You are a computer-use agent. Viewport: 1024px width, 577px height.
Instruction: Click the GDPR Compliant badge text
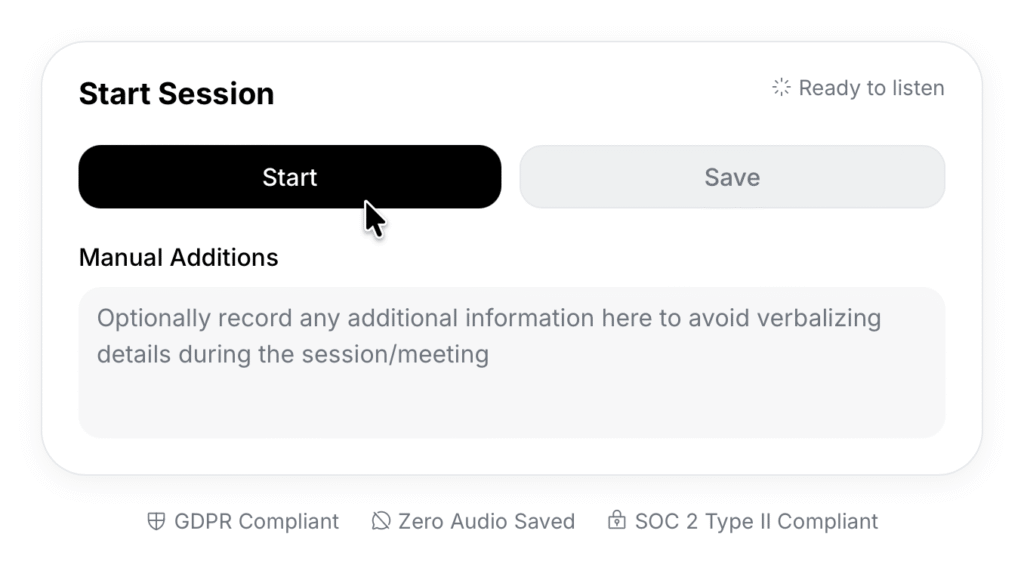point(256,521)
